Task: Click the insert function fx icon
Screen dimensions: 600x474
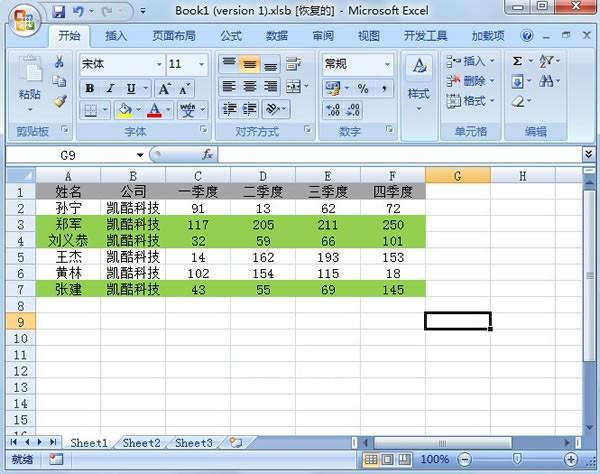Action: 208,155
